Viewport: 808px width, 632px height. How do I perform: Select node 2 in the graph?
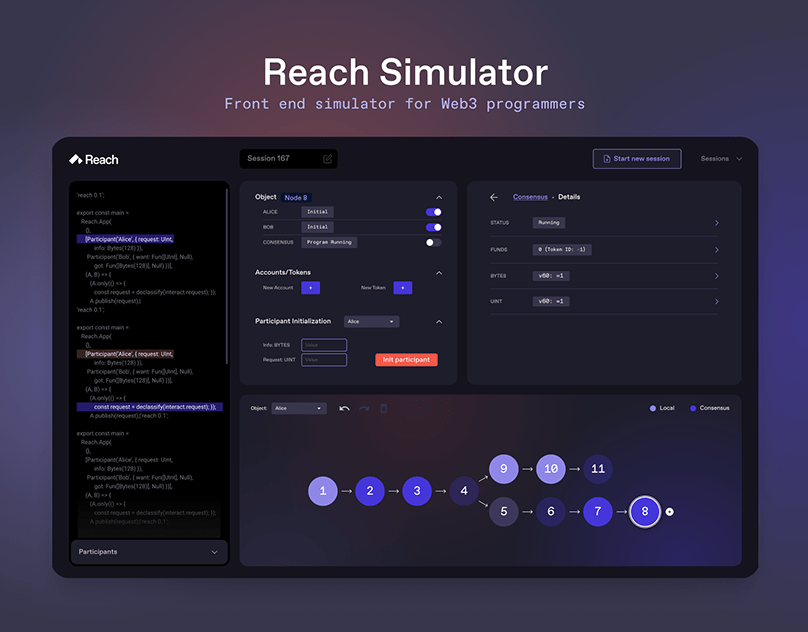coord(370,491)
